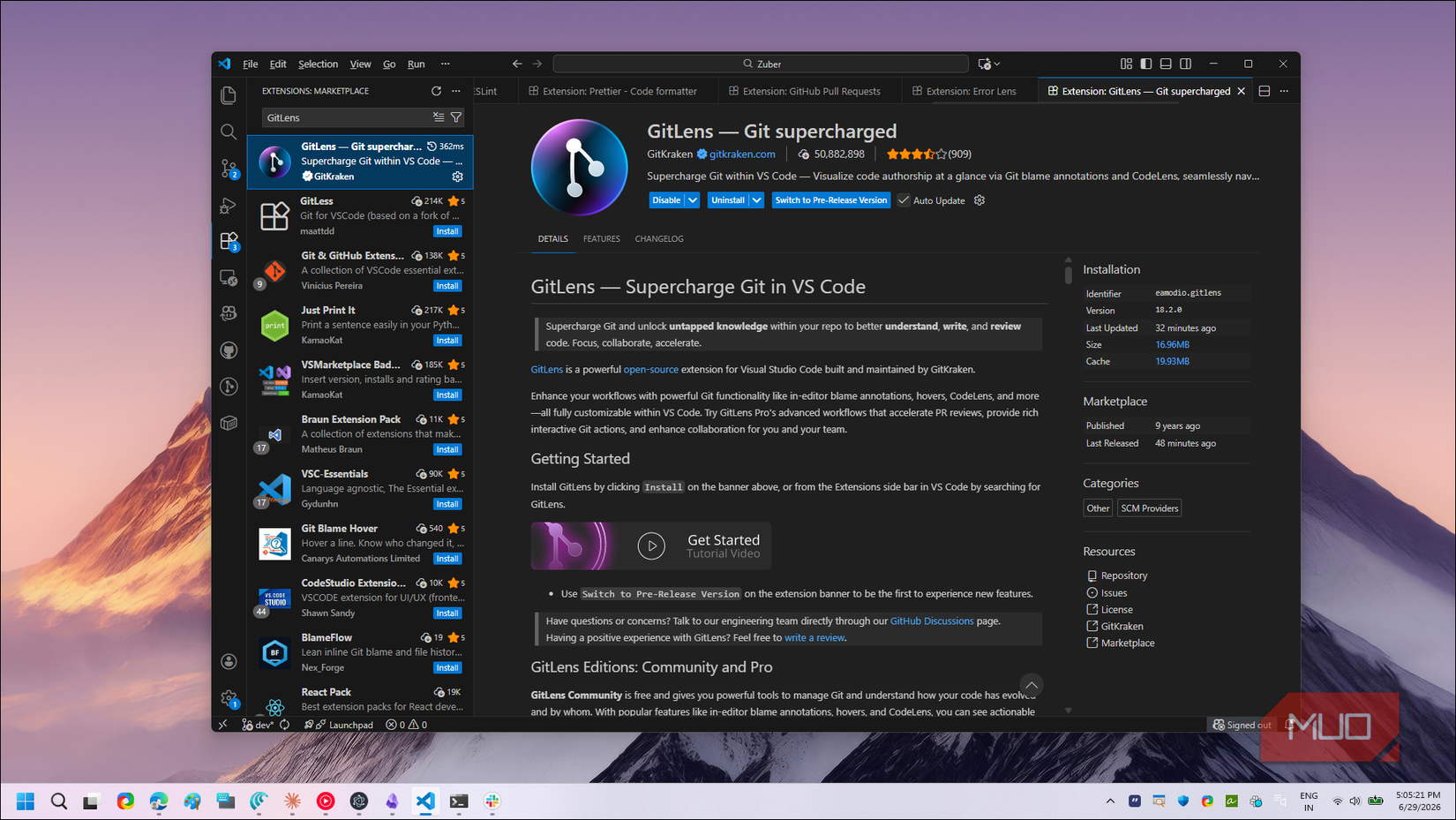Click the Zuber command center search box

(x=761, y=64)
